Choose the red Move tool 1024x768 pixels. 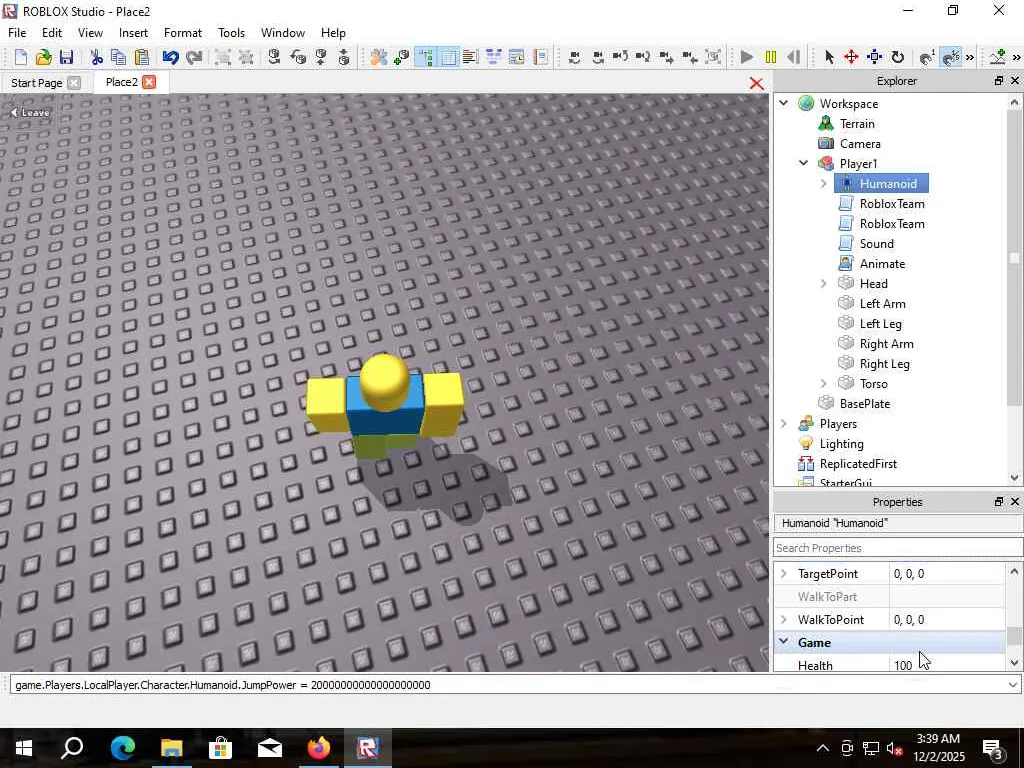click(x=851, y=57)
